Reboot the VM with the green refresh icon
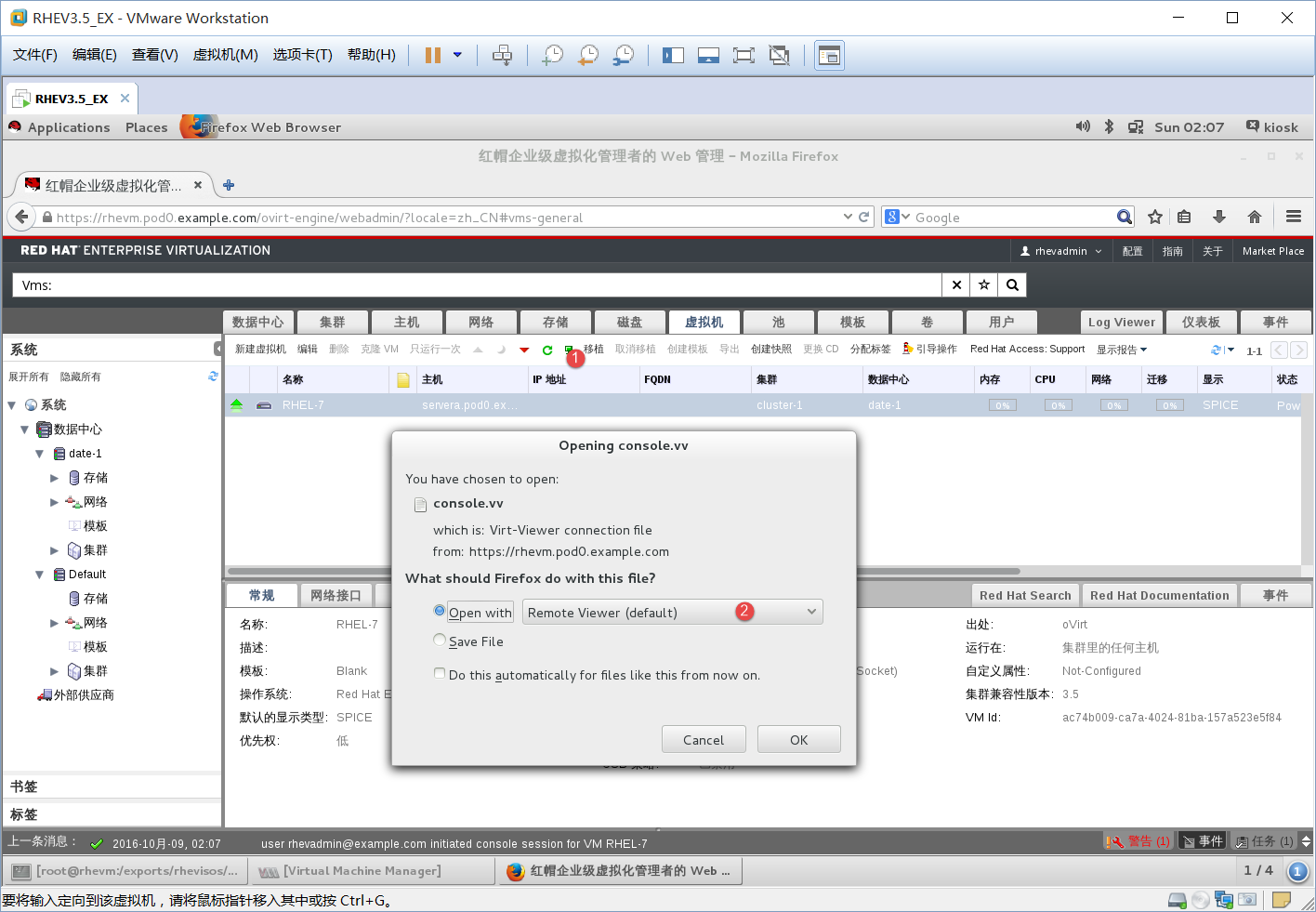This screenshot has width=1316, height=912. coord(547,350)
